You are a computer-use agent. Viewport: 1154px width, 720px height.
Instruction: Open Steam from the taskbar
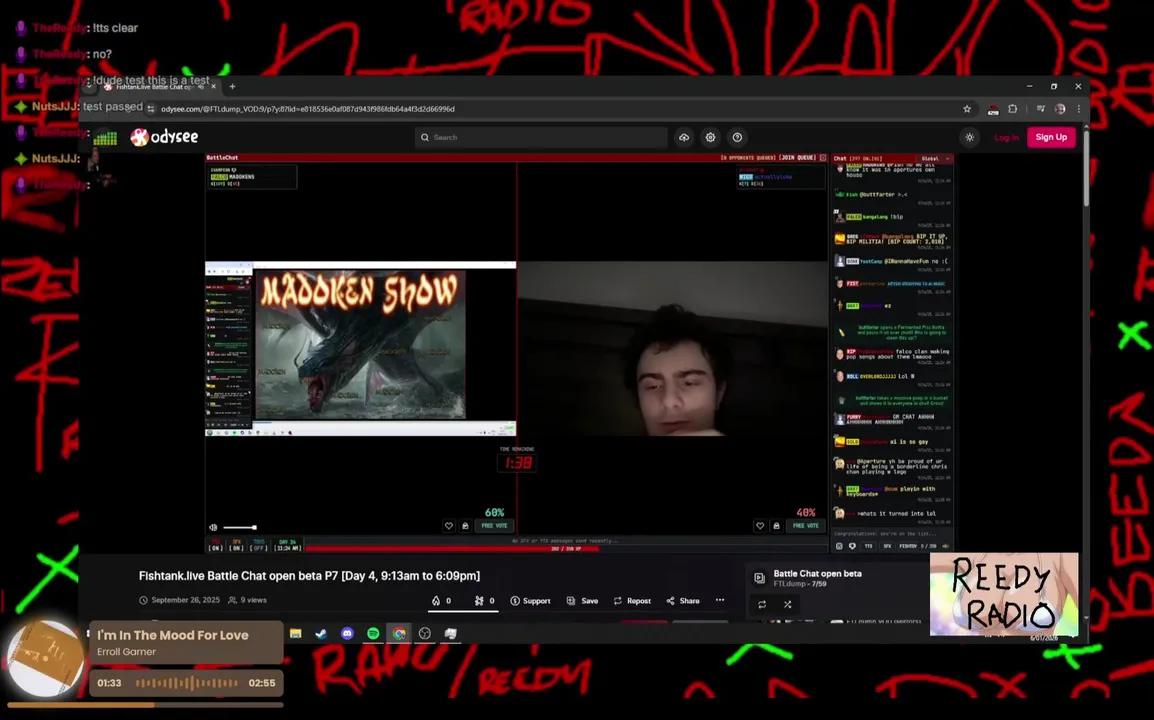322,633
